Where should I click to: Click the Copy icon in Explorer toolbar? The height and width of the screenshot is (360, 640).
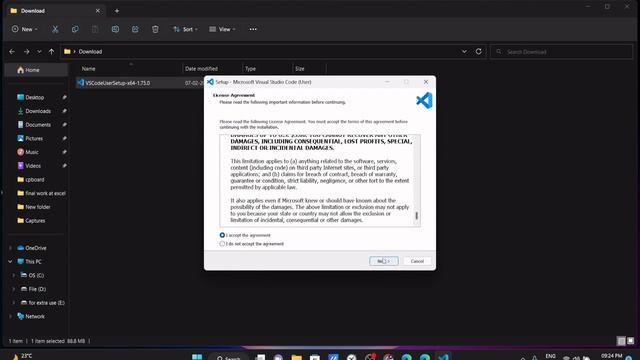[x=75, y=29]
